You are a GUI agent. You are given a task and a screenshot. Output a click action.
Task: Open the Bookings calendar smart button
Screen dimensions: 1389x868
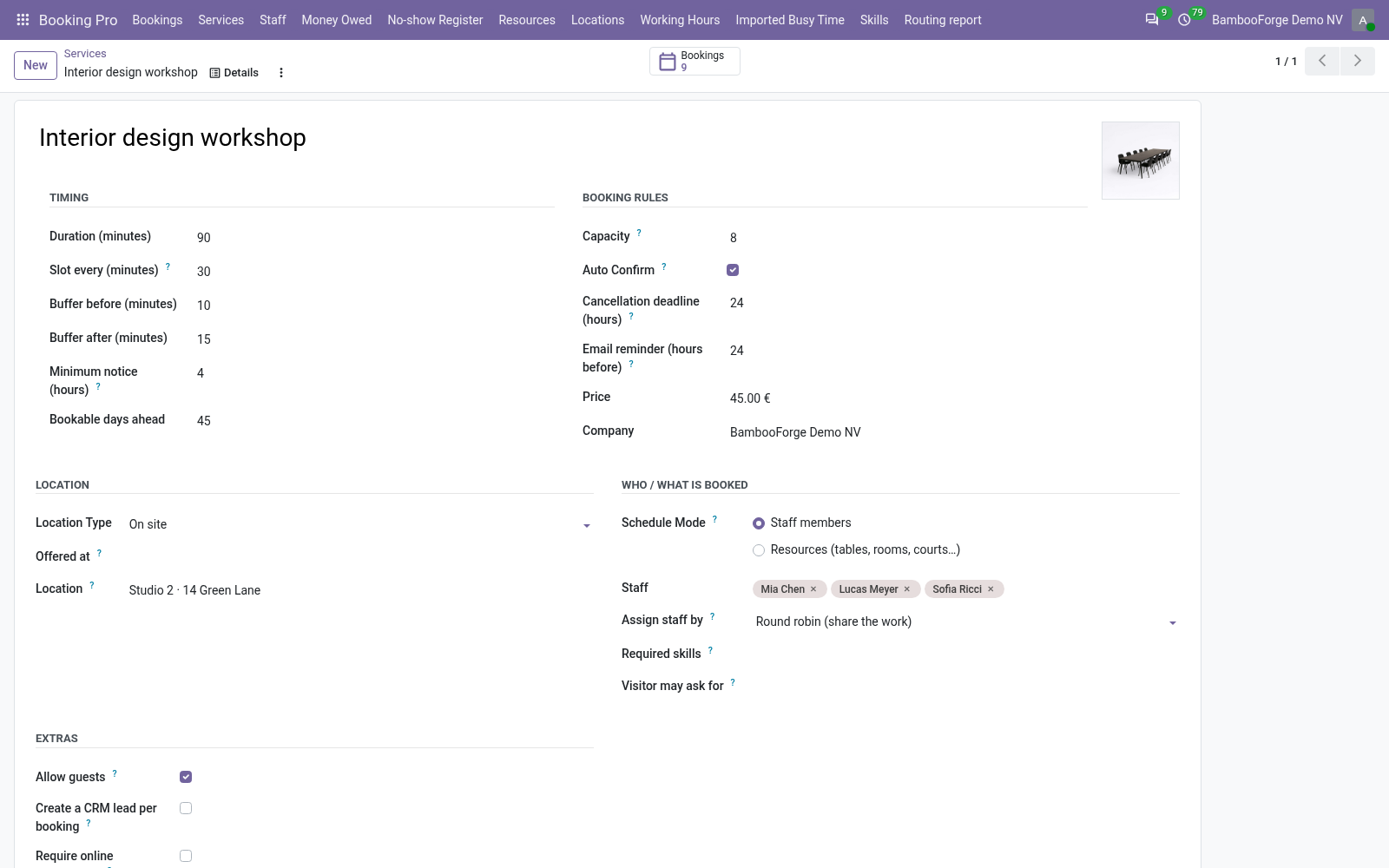point(694,61)
